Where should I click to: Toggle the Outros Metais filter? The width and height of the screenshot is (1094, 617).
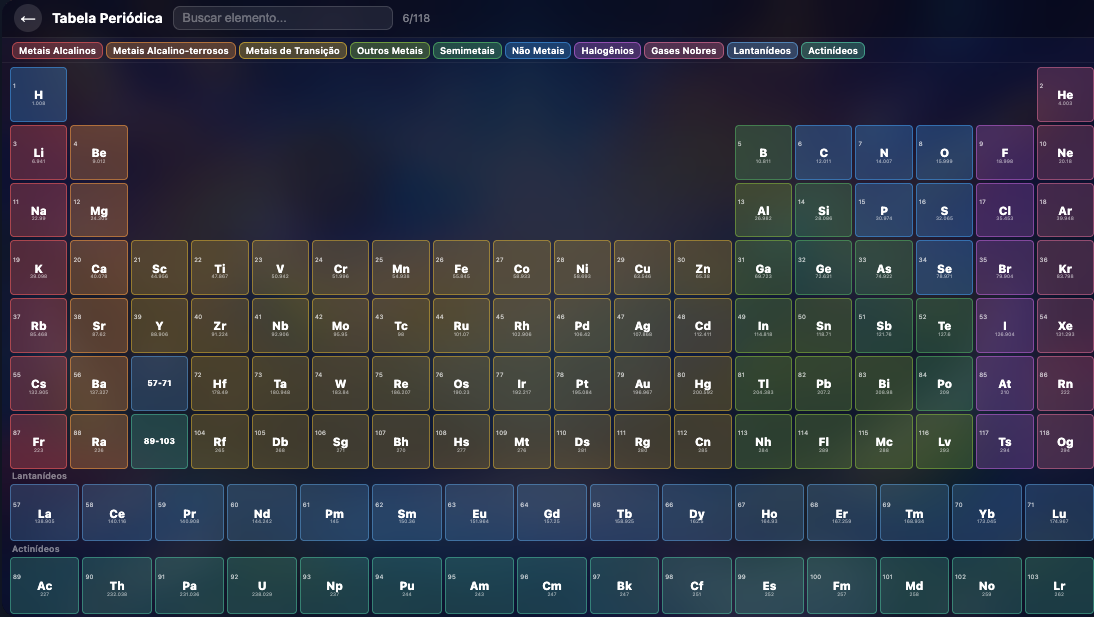coord(389,51)
